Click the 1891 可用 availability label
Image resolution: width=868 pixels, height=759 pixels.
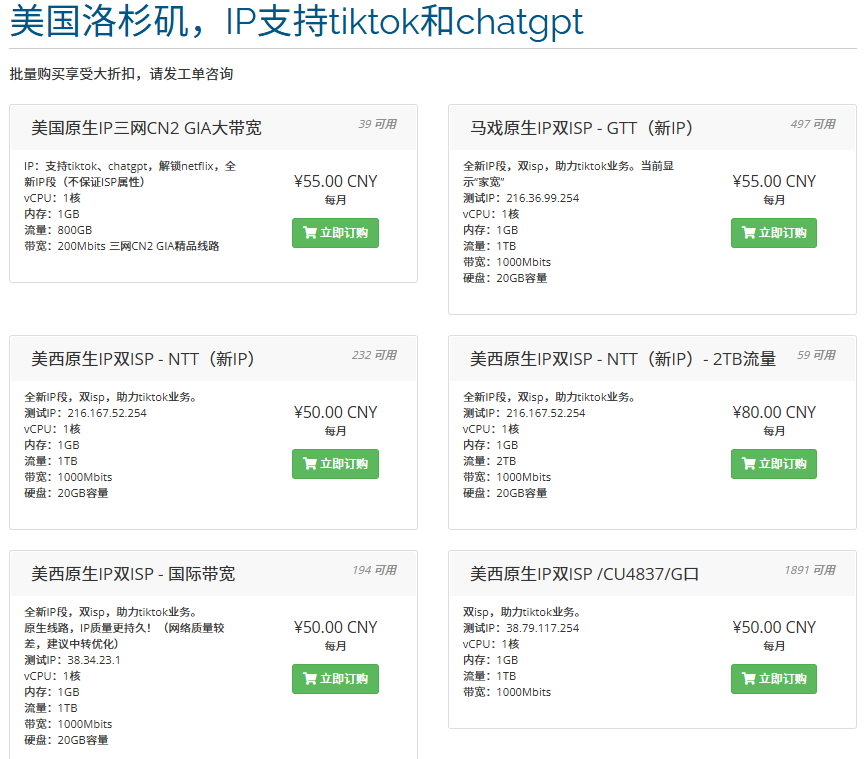(813, 567)
